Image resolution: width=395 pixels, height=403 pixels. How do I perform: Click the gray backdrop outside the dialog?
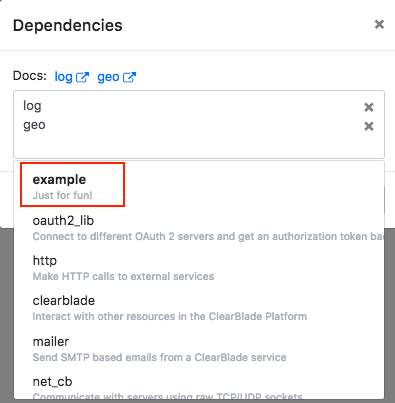pyautogui.click(x=7, y=317)
